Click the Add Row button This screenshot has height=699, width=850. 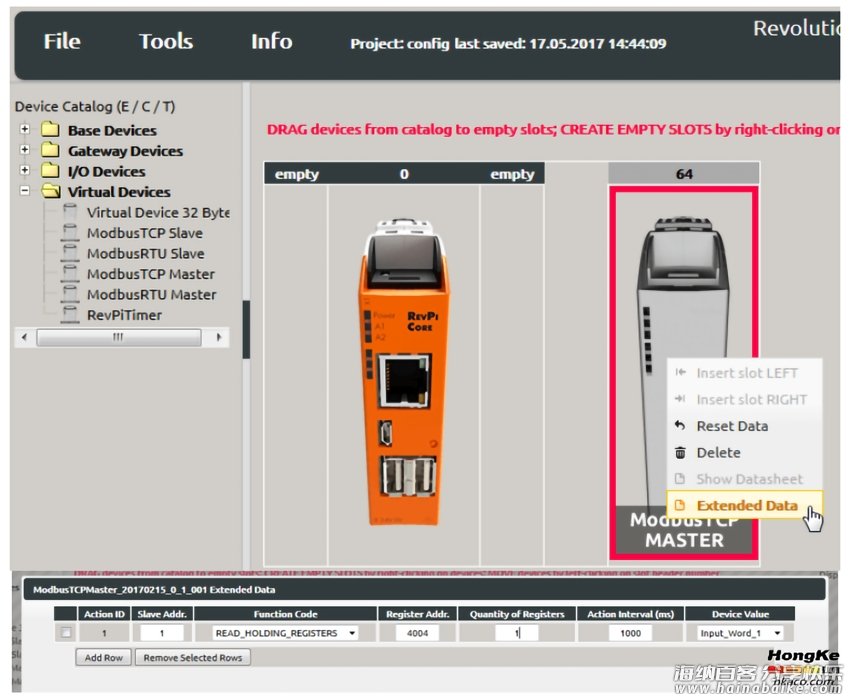pos(104,657)
